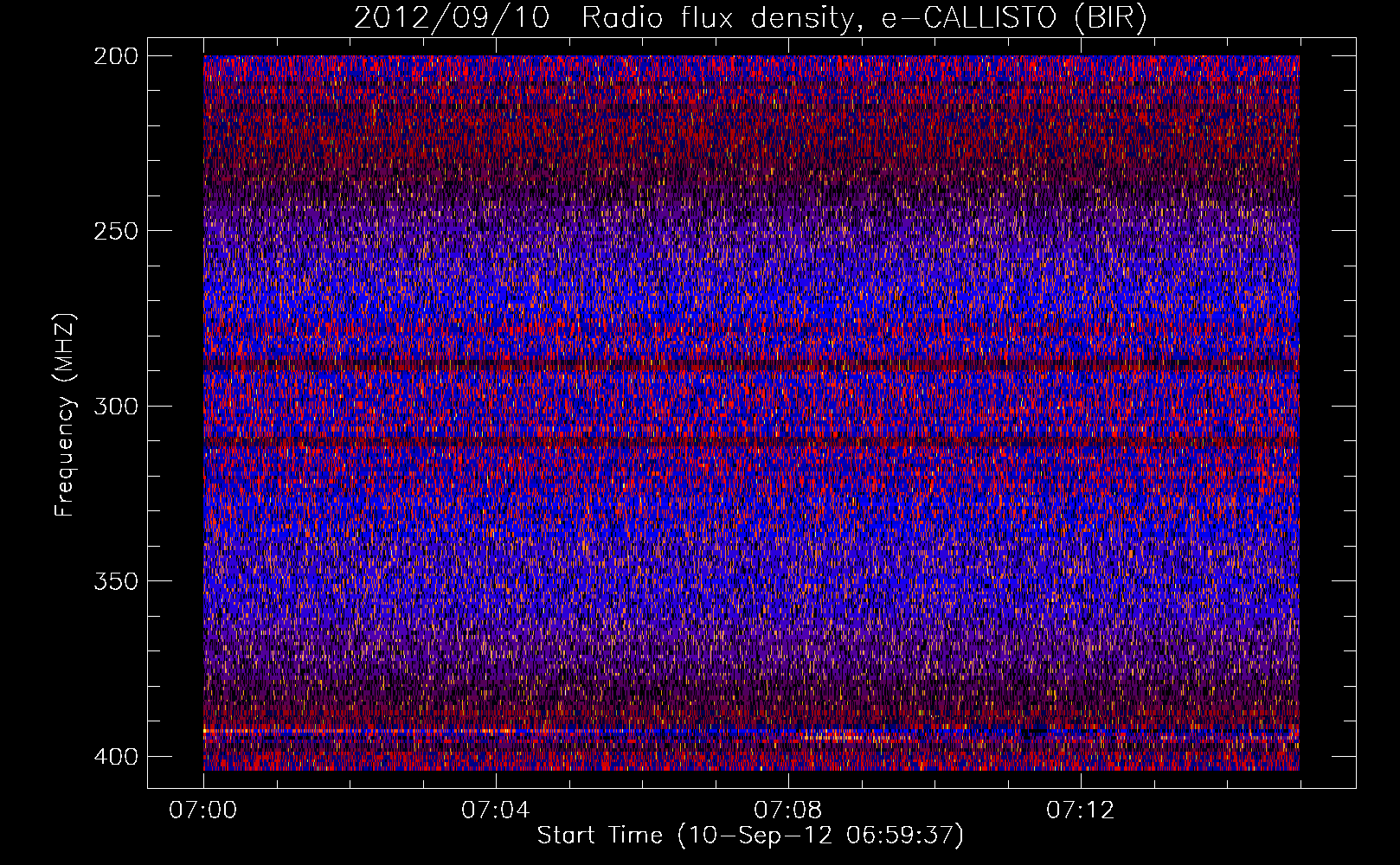Click the 300 frequency tick label
1400x865 pixels.
coord(115,406)
